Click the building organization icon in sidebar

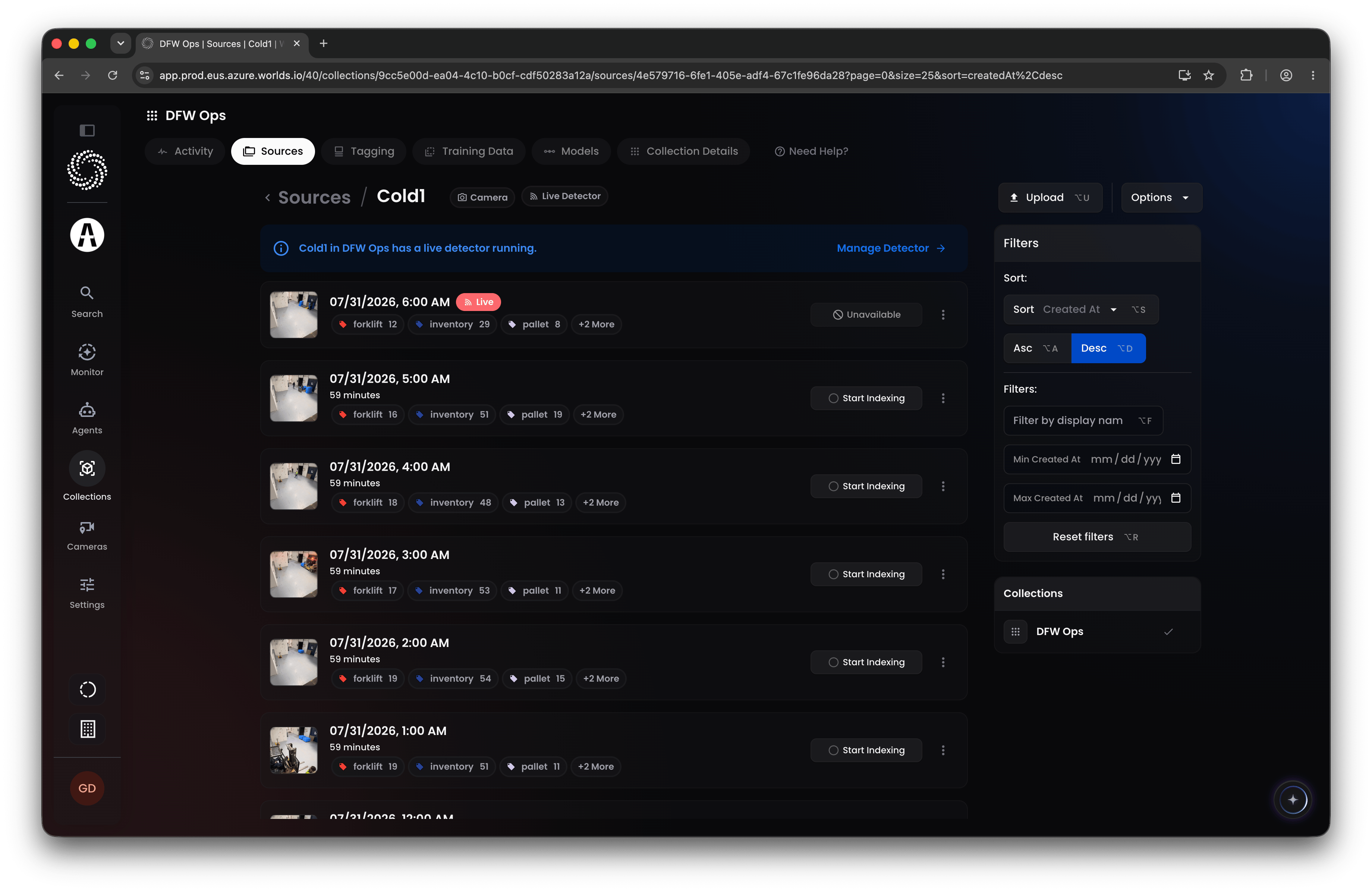click(88, 729)
